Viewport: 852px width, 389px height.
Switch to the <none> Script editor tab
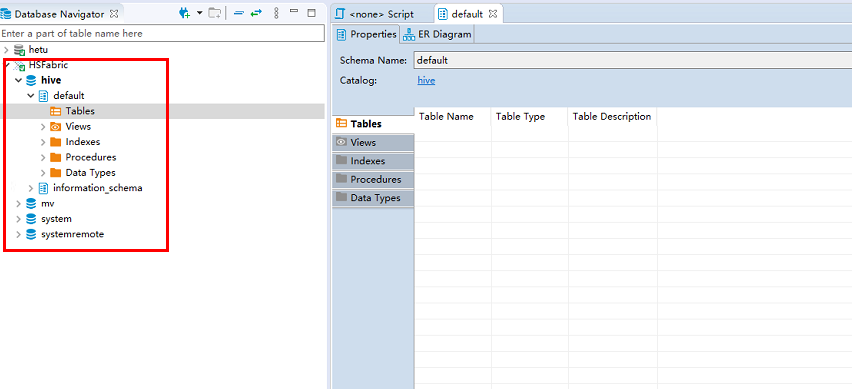click(375, 14)
